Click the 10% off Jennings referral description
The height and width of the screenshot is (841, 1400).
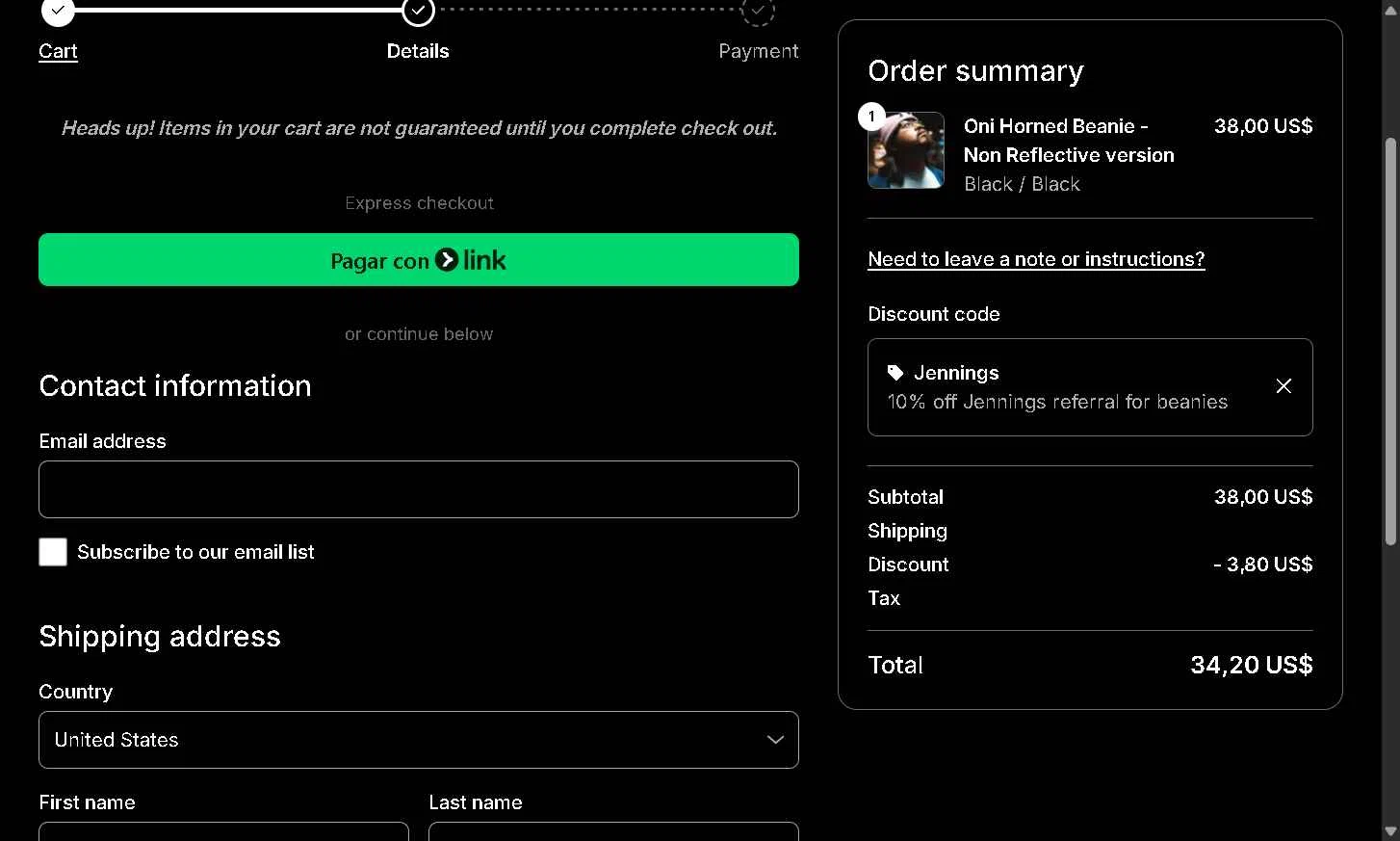pyautogui.click(x=1057, y=402)
